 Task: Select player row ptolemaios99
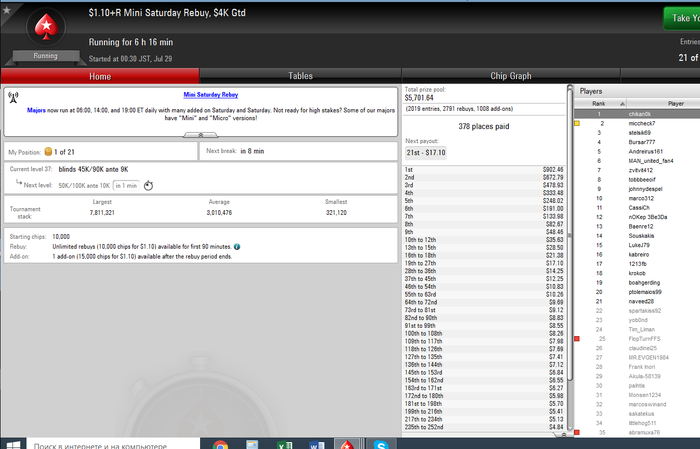(637, 292)
